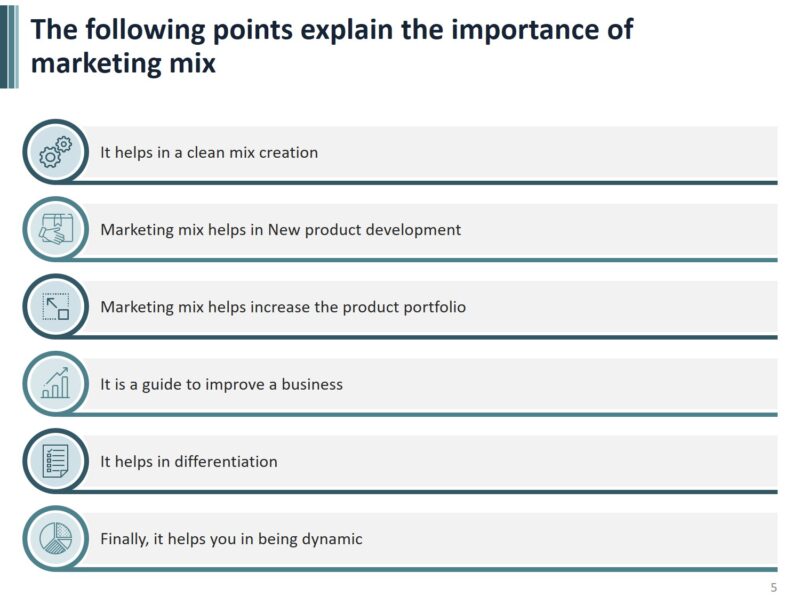The image size is (800, 605).
Task: Select the teal underline below the product development row
Action: coord(430,260)
